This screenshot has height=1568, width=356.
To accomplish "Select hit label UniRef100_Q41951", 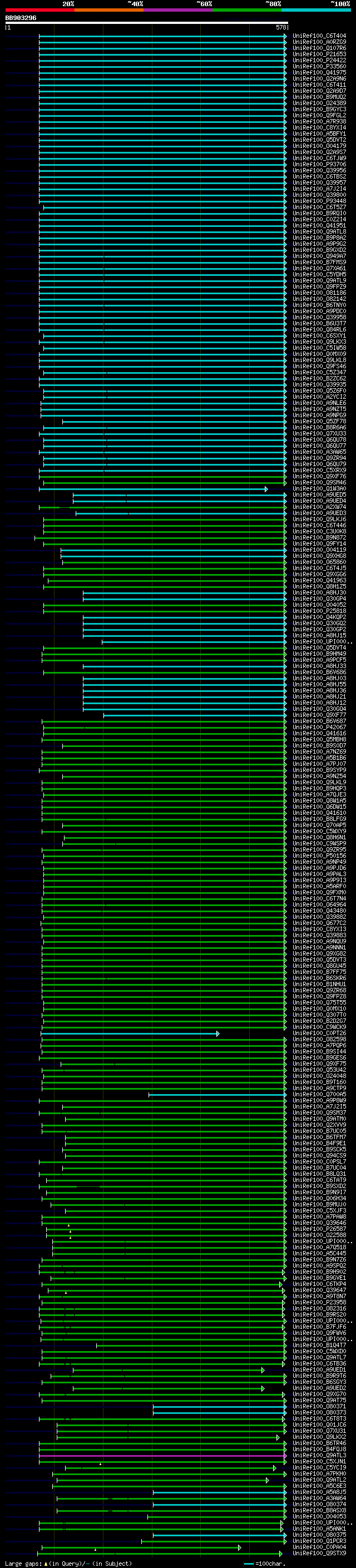I will pyautogui.click(x=319, y=225).
